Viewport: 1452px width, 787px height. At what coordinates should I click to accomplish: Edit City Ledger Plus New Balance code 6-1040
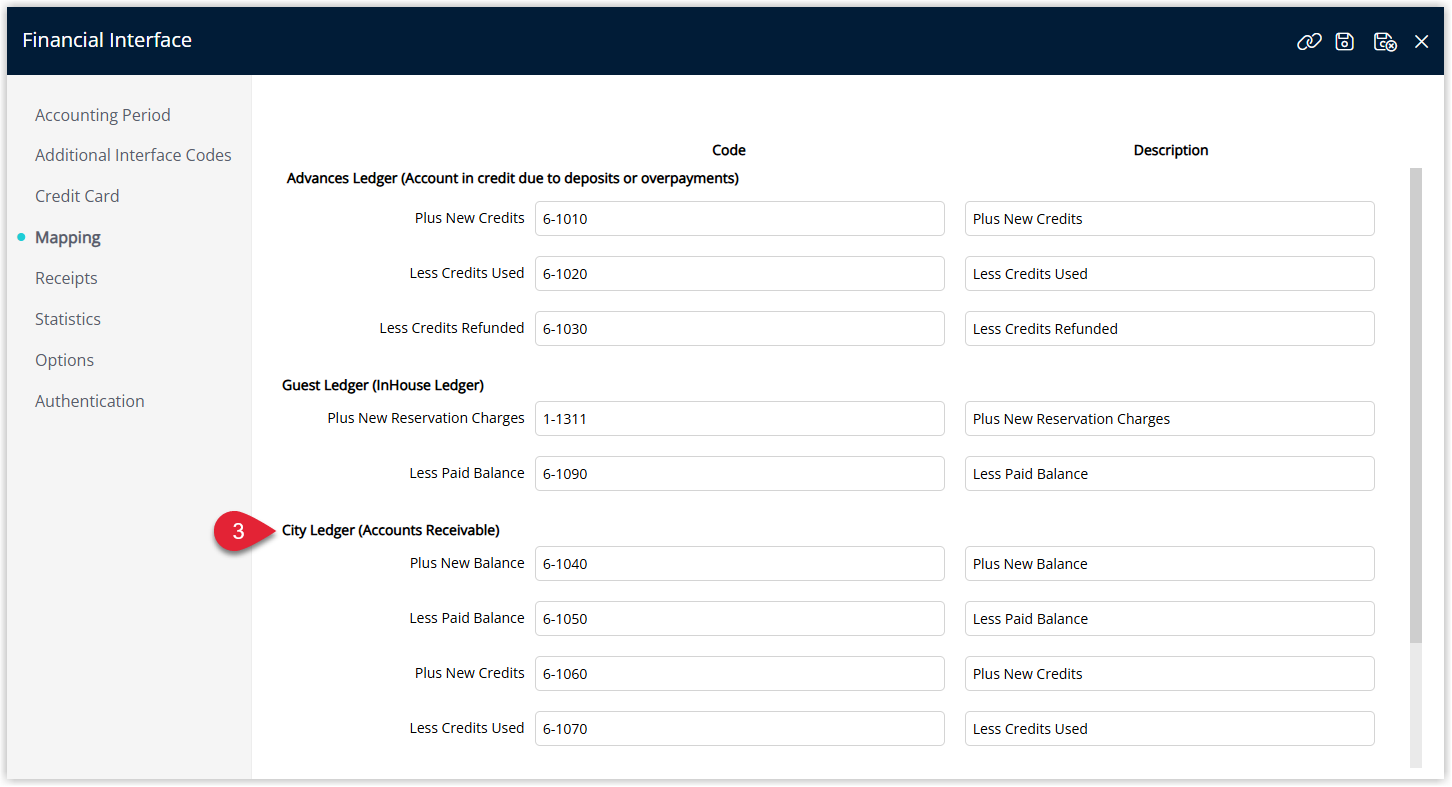pyautogui.click(x=739, y=564)
